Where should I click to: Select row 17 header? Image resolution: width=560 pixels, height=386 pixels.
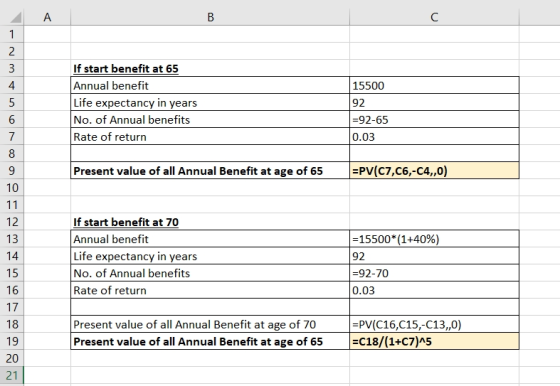12,307
